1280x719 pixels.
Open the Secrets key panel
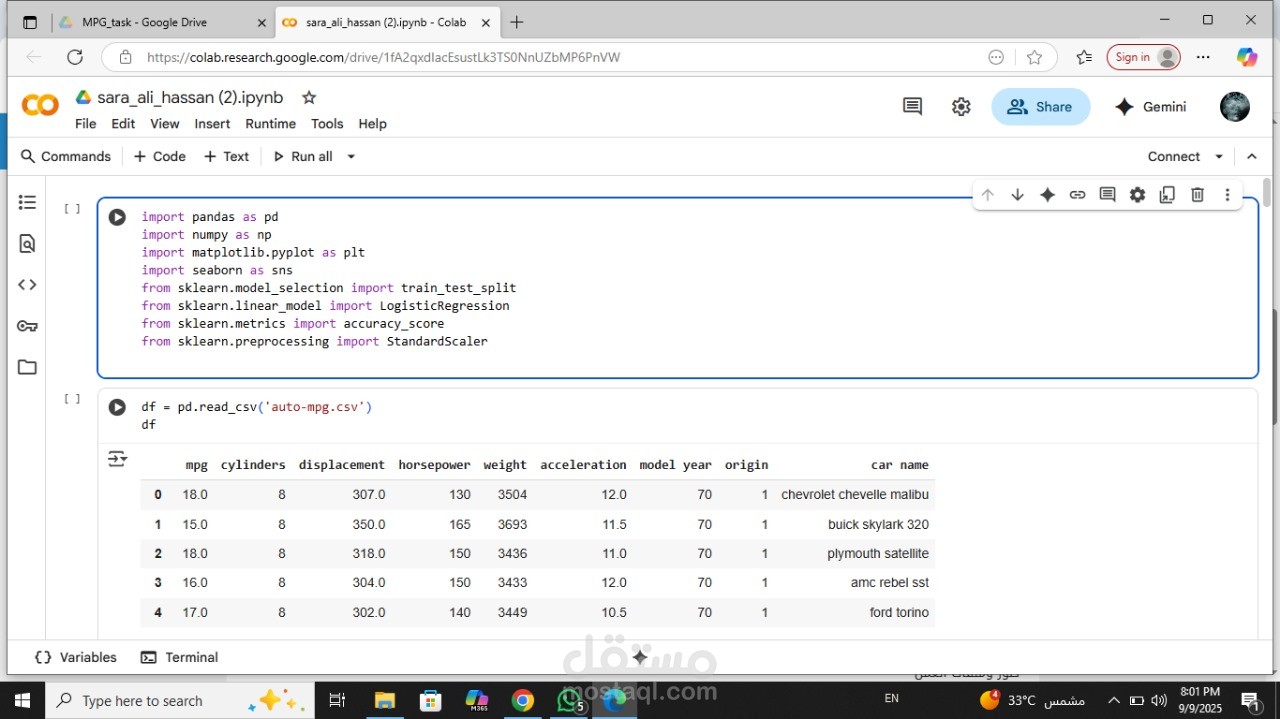[27, 326]
